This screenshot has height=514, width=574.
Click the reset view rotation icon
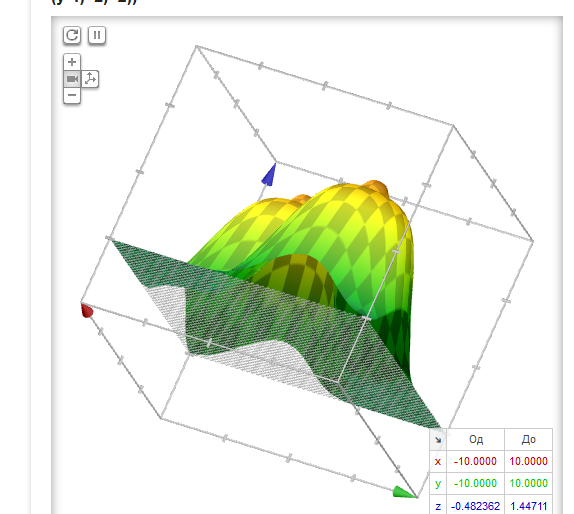[72, 36]
